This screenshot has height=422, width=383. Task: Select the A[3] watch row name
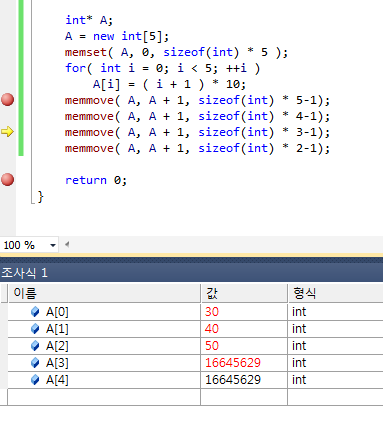[x=57, y=363]
